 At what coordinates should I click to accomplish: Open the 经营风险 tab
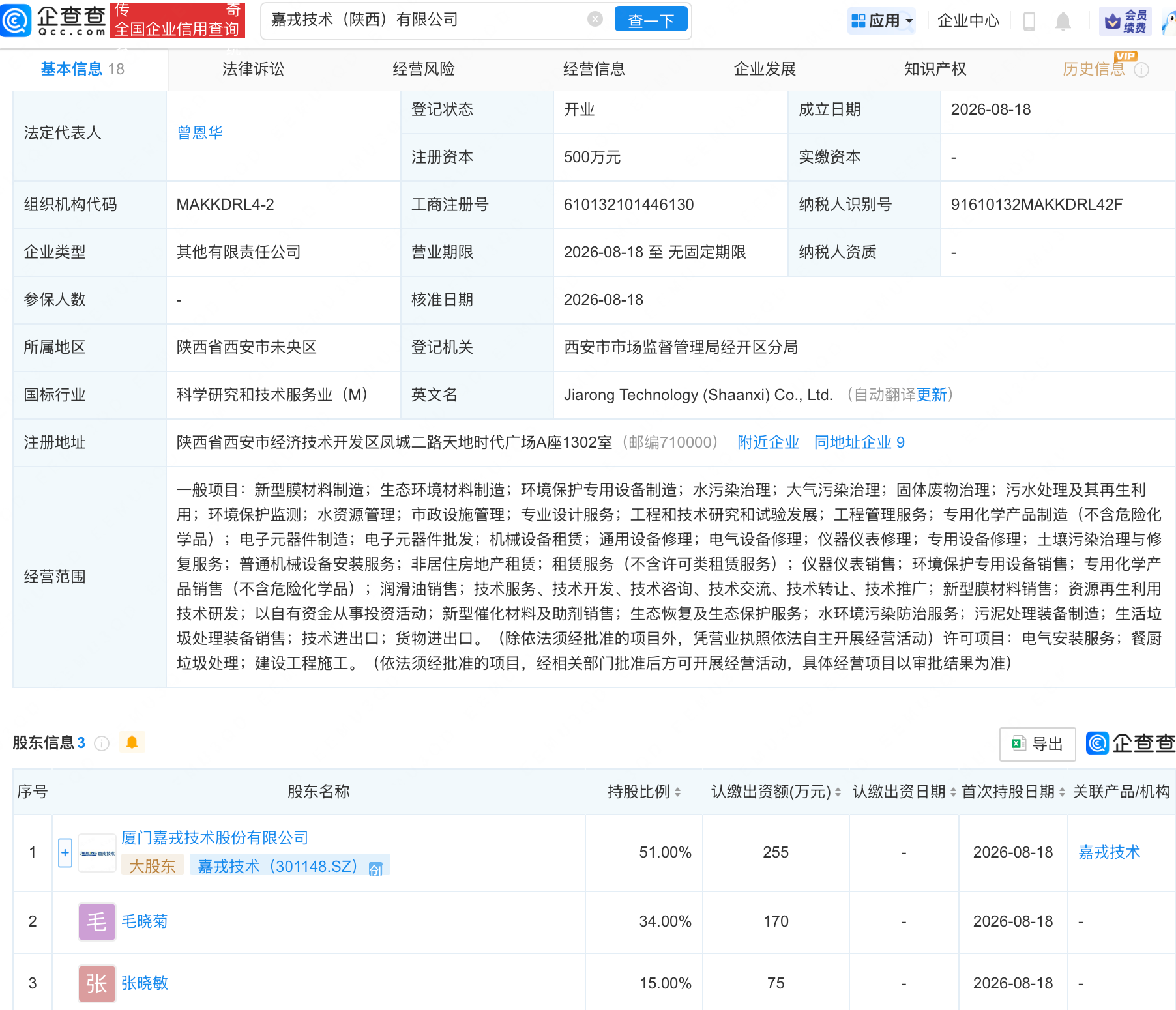[x=424, y=69]
